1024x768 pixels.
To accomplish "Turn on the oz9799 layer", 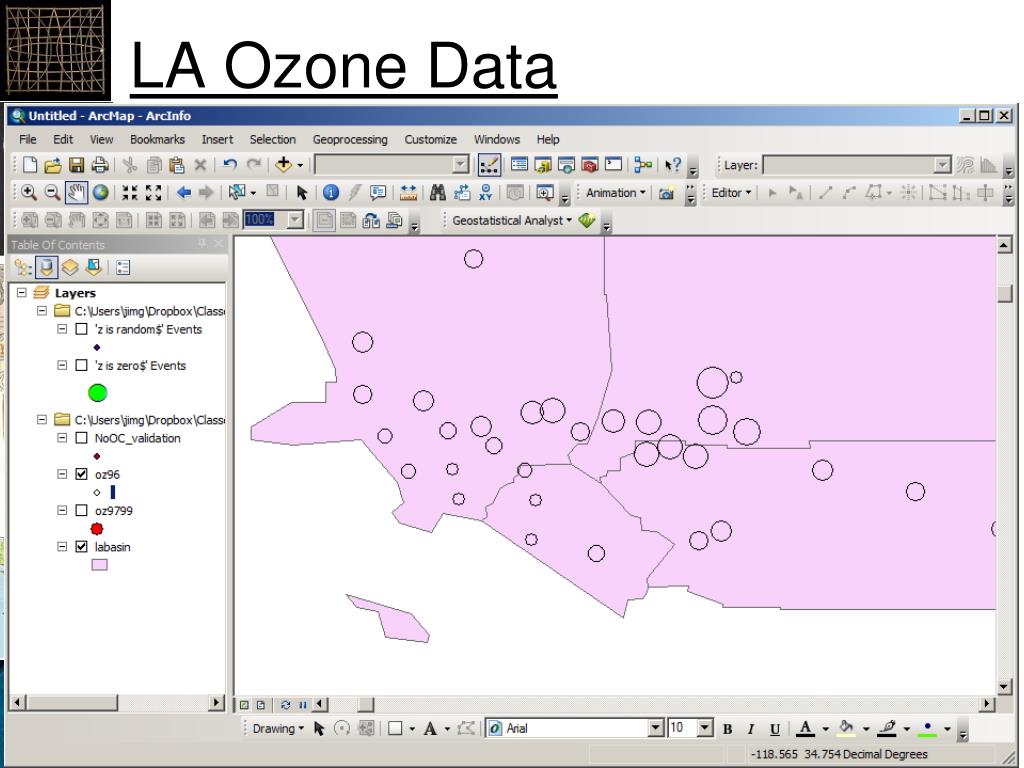I will point(82,510).
